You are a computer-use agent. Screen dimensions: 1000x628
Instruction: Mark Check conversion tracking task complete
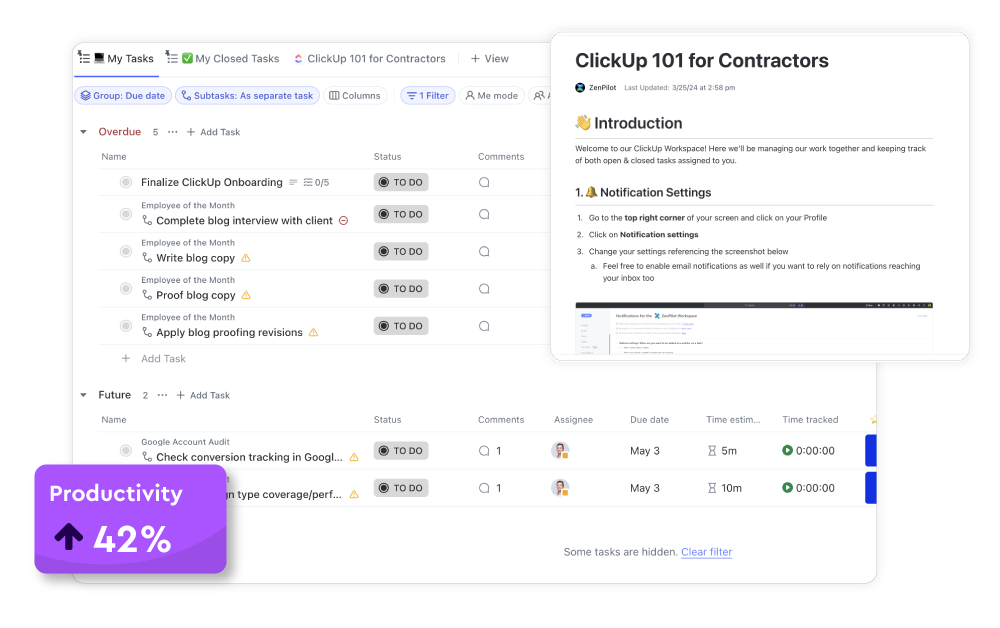[126, 451]
